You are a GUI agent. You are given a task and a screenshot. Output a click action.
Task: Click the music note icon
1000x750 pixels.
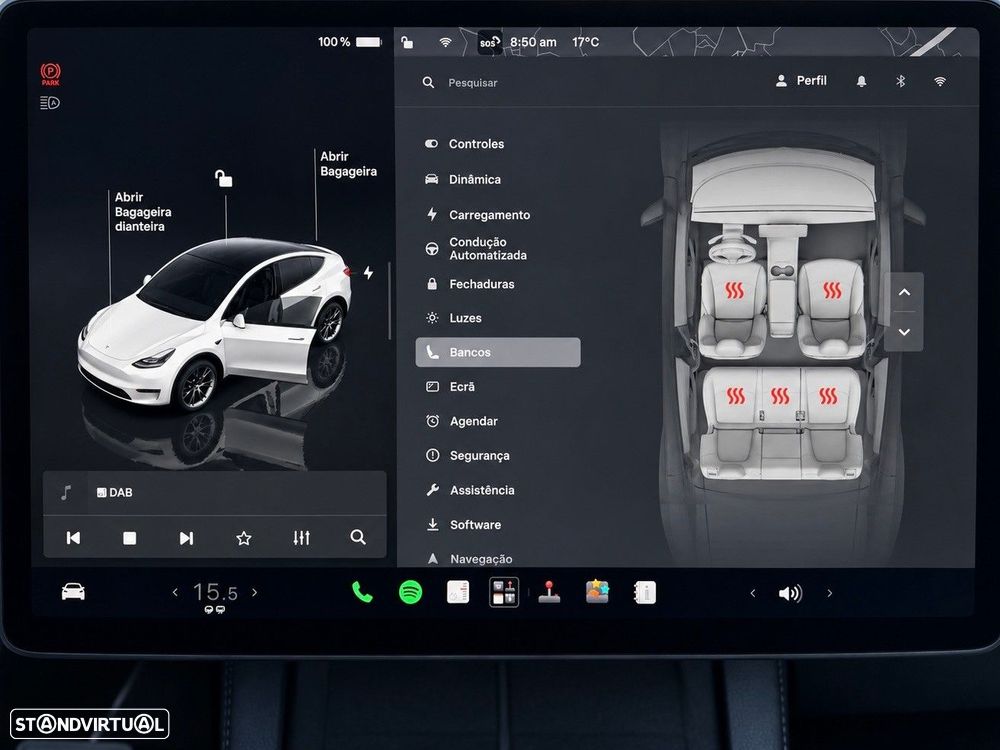pyautogui.click(x=66, y=492)
